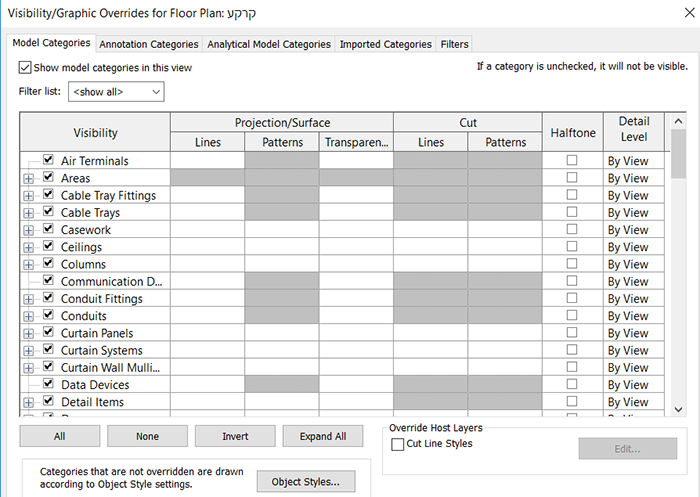Select the Model Categories tab
Viewport: 700px width, 497px height.
(51, 43)
